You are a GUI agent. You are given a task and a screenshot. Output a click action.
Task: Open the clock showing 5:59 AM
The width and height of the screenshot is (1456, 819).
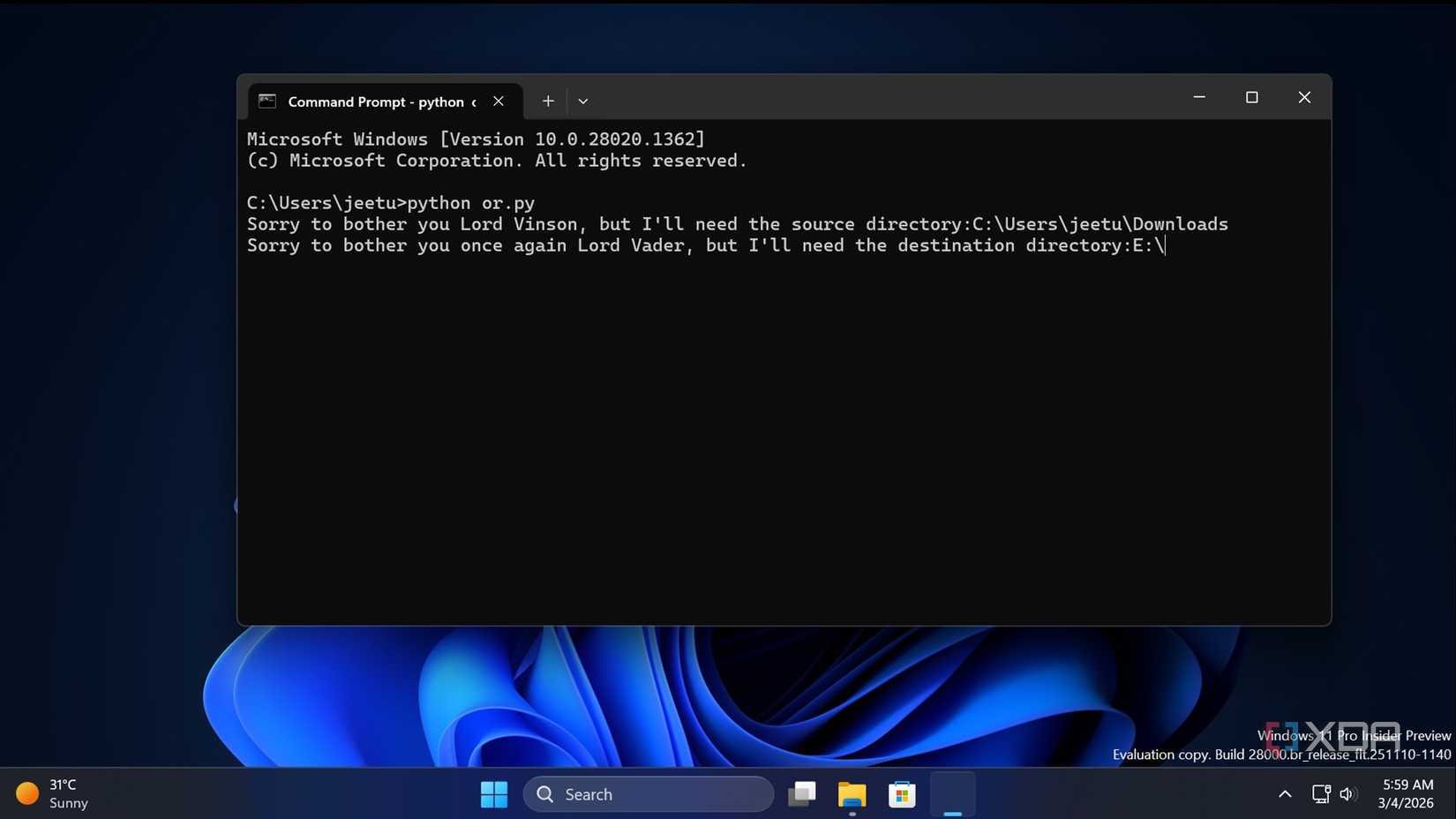(x=1407, y=793)
